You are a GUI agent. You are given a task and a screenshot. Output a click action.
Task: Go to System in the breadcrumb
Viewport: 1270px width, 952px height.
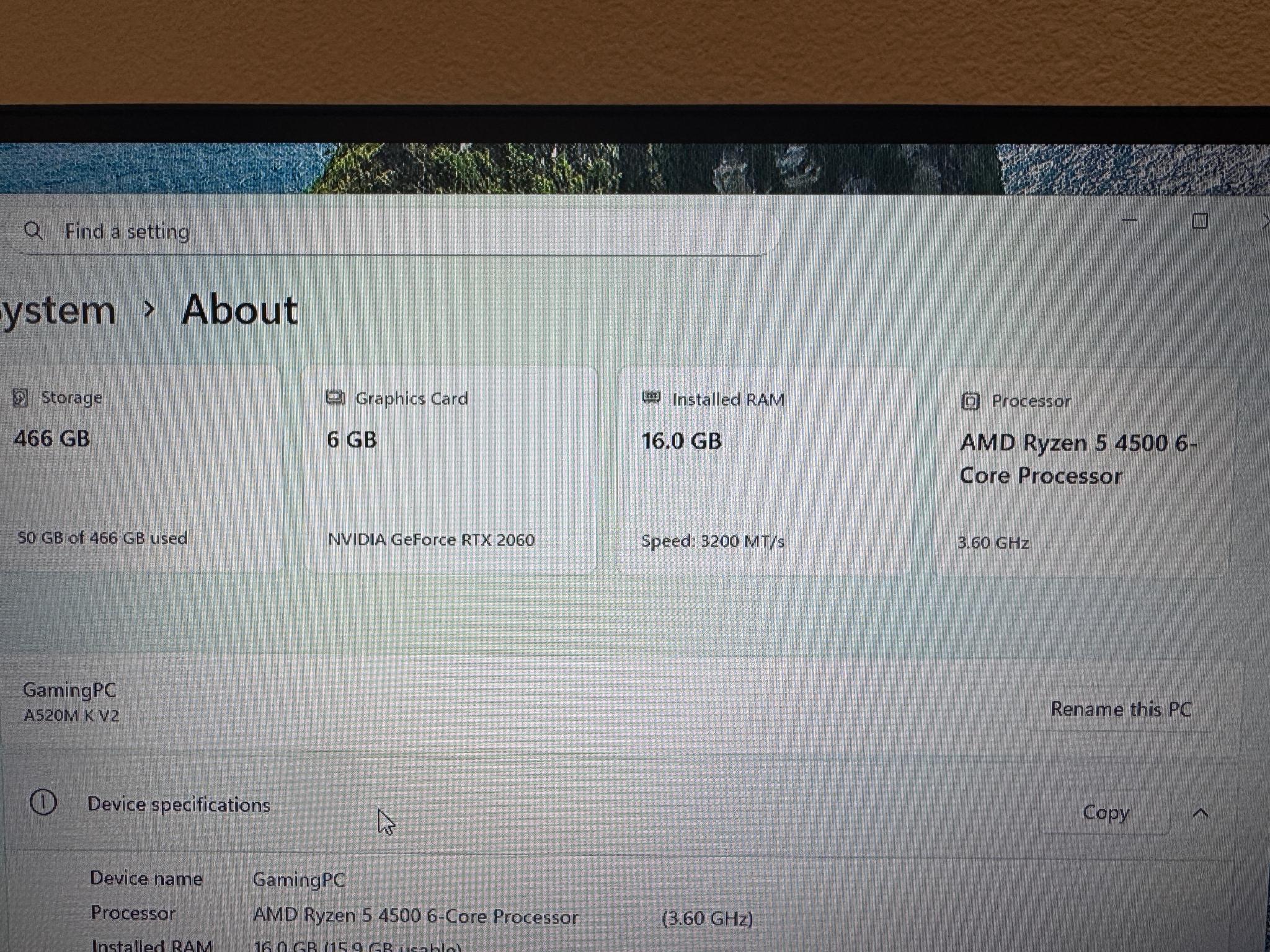click(58, 311)
